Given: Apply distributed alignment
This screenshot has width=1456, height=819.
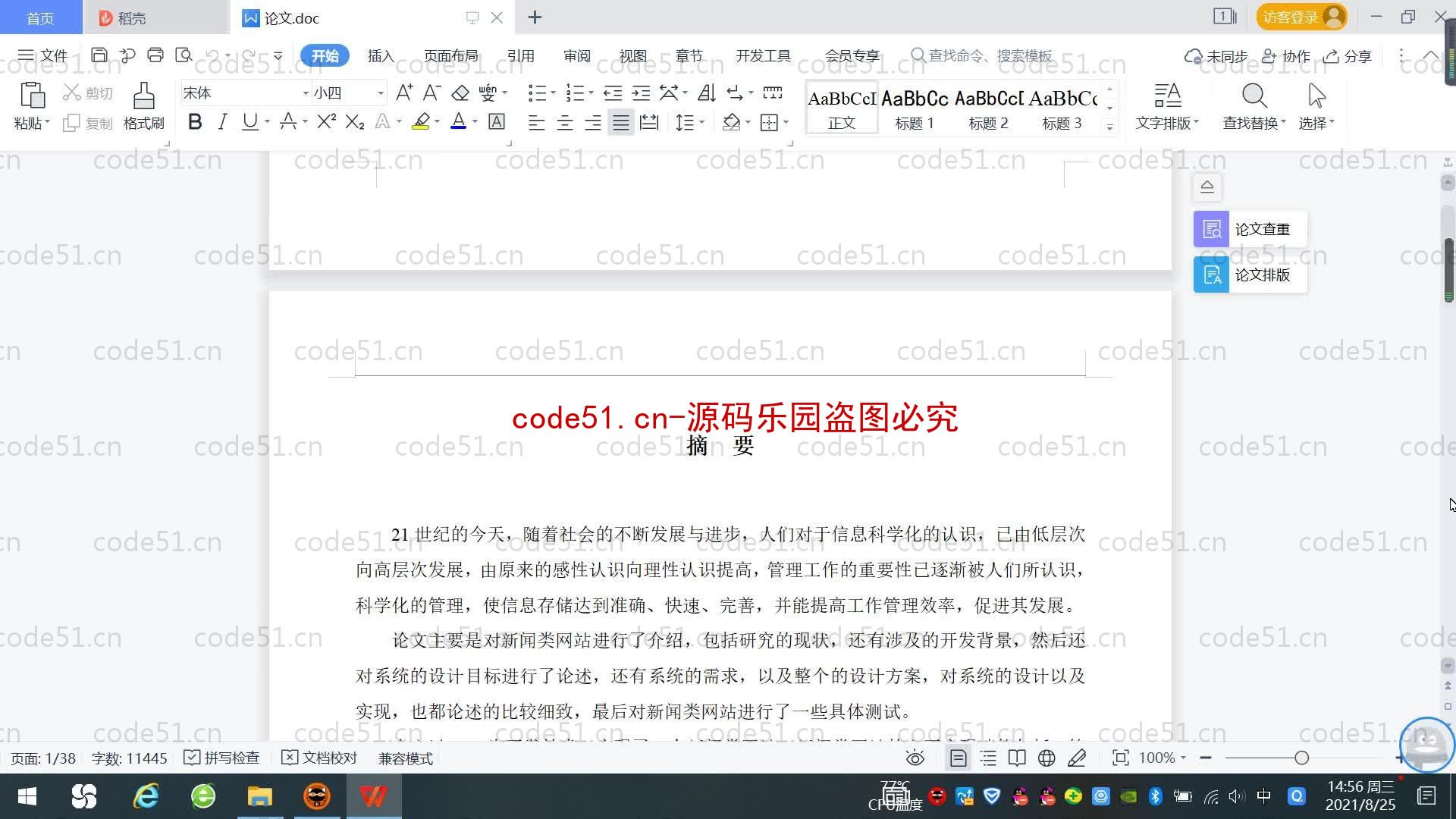Looking at the screenshot, I should pos(649,122).
